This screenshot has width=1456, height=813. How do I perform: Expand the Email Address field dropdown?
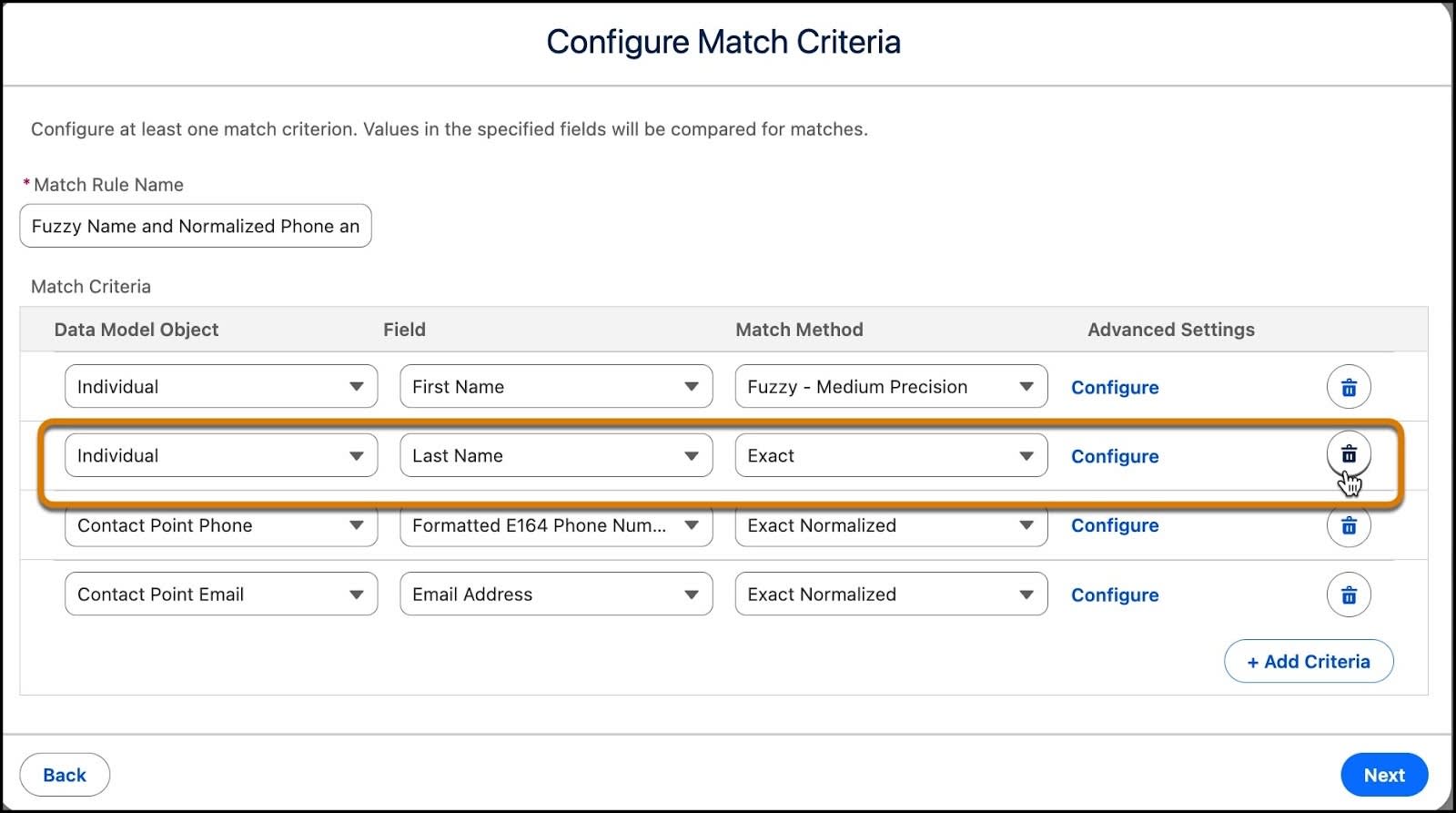tap(555, 595)
